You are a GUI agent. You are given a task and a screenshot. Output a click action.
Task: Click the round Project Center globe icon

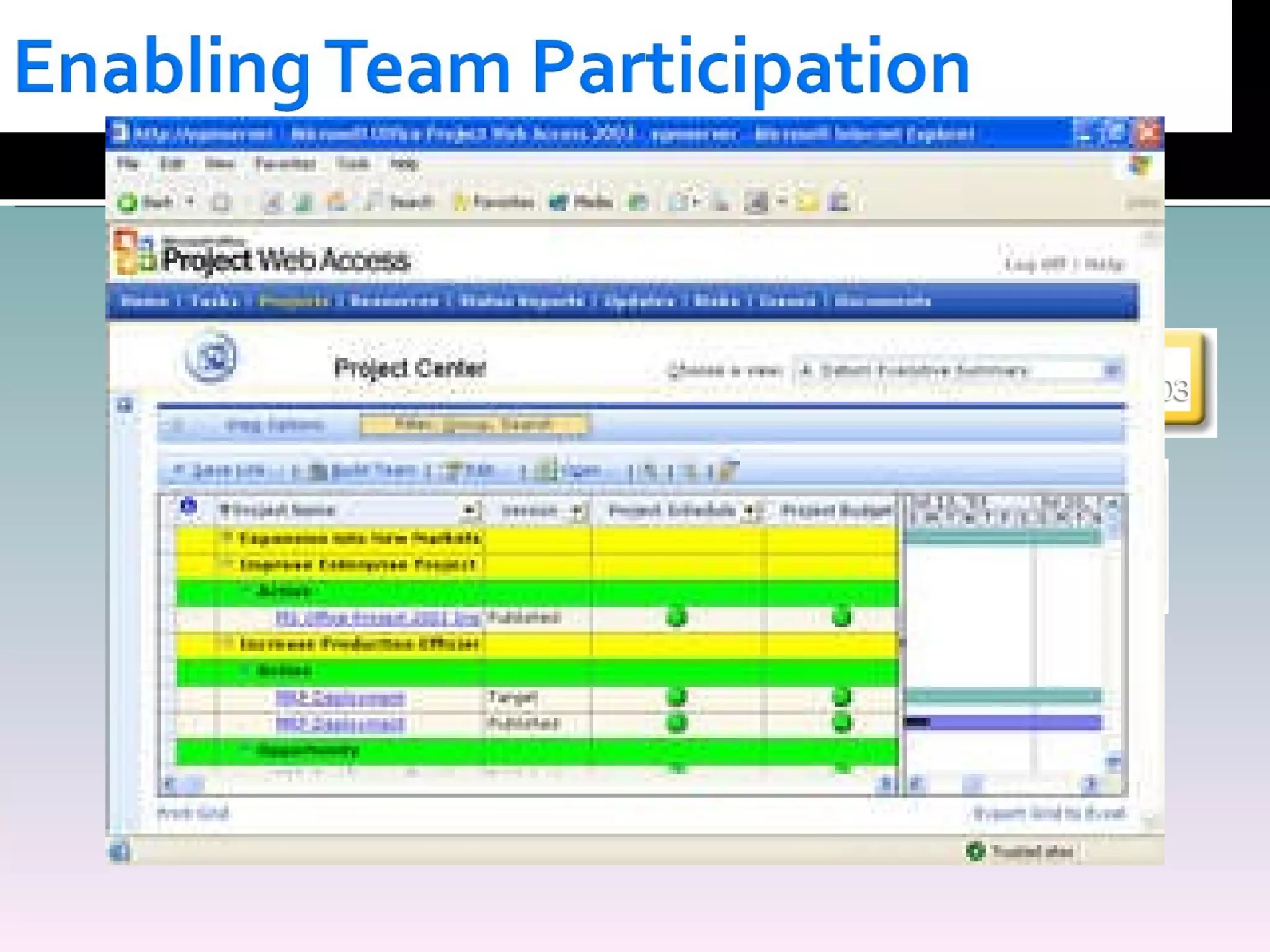(211, 358)
